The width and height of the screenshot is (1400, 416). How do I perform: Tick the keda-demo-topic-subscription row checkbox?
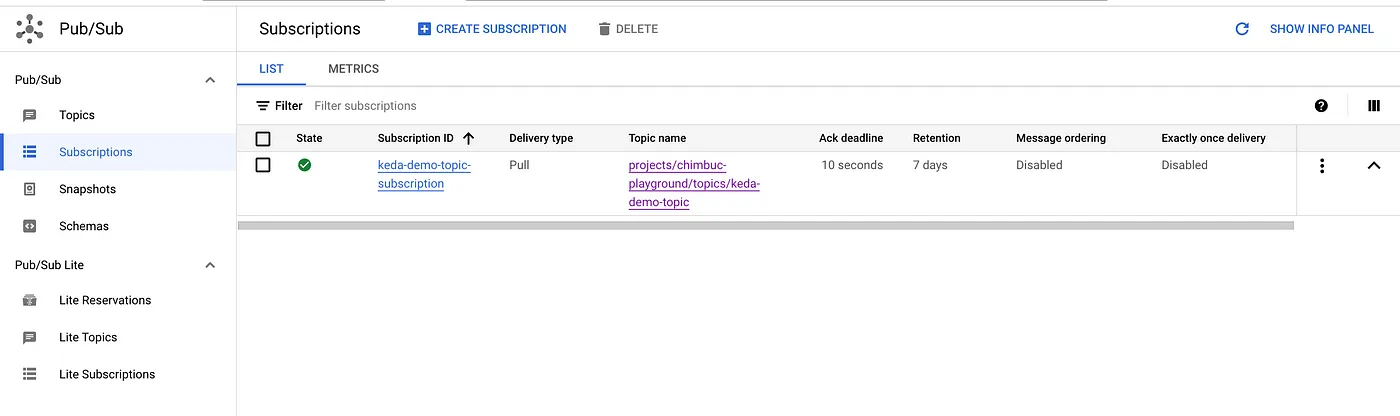tap(263, 165)
